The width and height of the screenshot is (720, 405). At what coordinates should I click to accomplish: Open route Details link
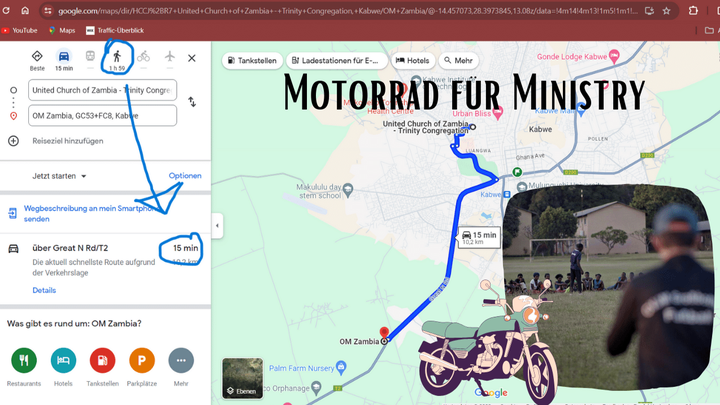click(x=44, y=290)
